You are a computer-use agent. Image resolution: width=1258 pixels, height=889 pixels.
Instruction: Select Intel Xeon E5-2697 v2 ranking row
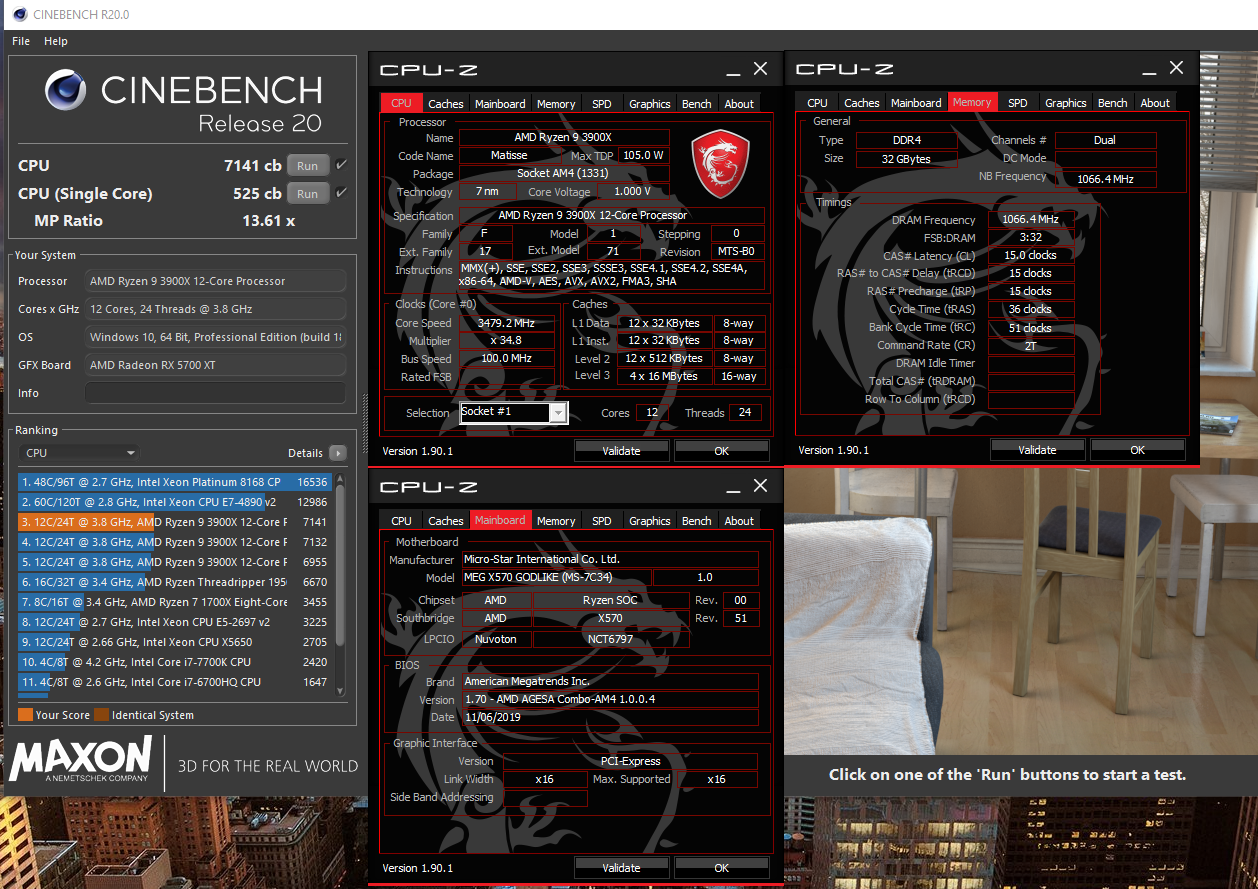coord(174,622)
